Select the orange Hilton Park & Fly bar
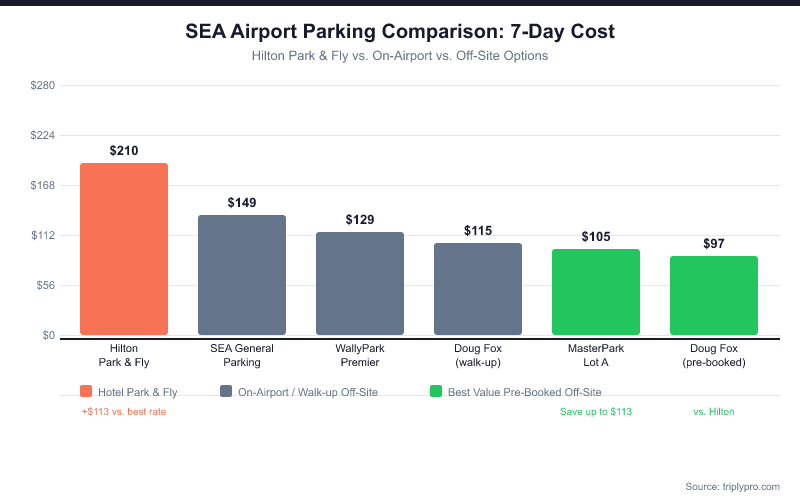The width and height of the screenshot is (800, 500). coord(124,249)
